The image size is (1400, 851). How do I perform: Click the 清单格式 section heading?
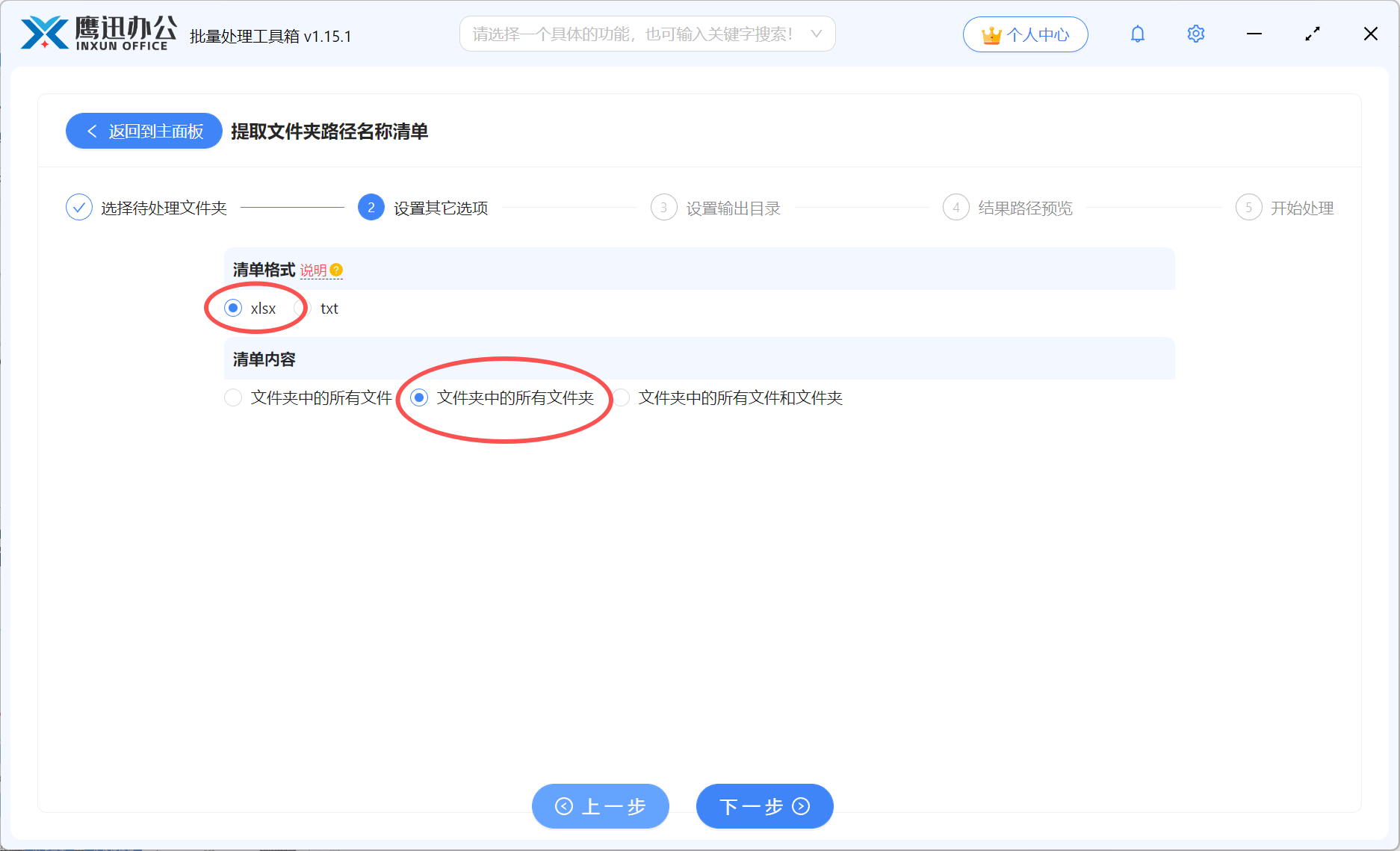(264, 270)
